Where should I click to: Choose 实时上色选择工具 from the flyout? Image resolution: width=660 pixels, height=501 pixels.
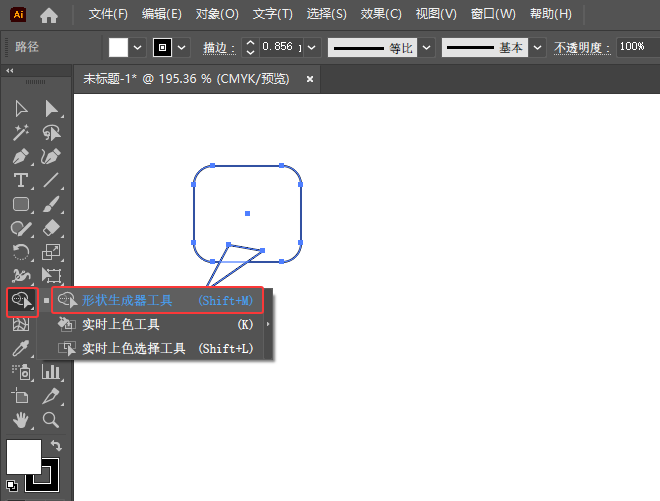[x=157, y=348]
